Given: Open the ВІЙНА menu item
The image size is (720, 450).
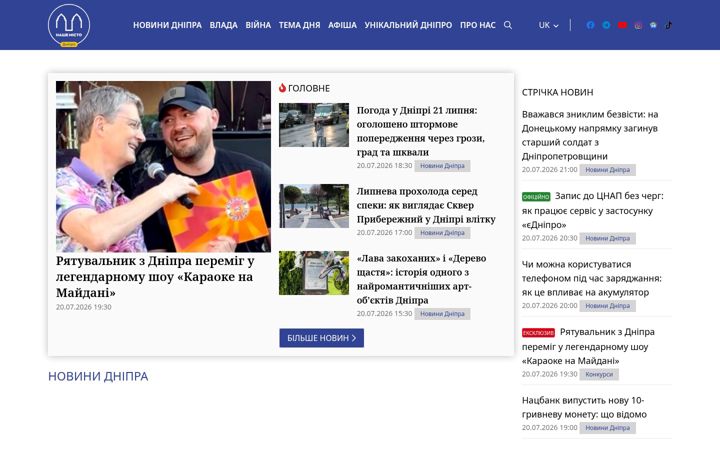Looking at the screenshot, I should click(258, 25).
